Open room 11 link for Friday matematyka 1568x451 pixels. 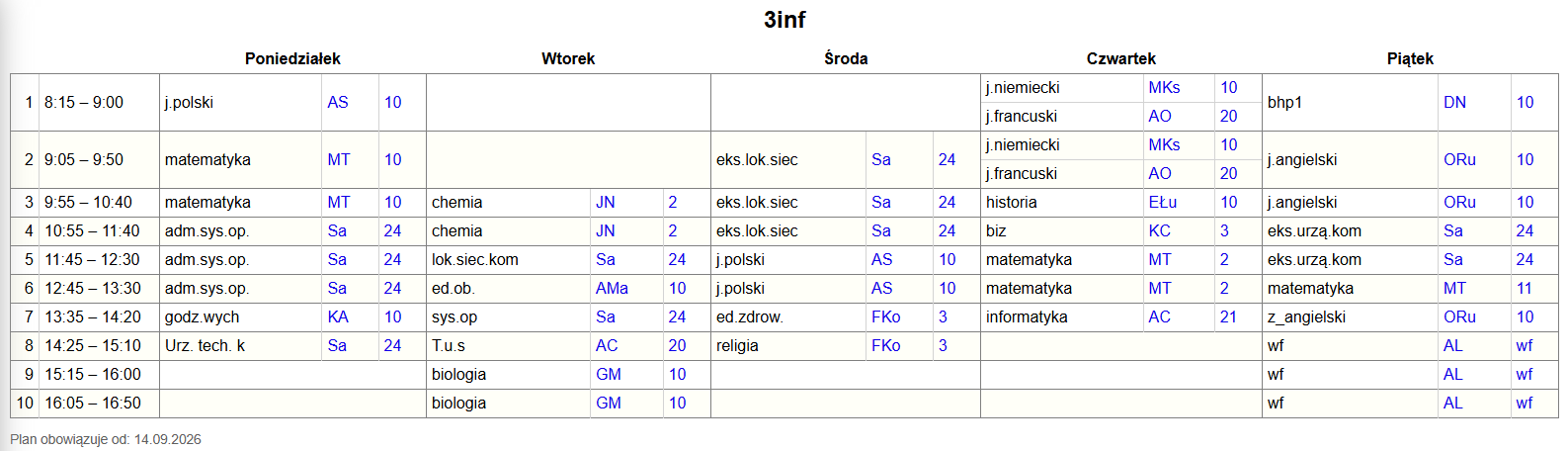pos(1525,288)
